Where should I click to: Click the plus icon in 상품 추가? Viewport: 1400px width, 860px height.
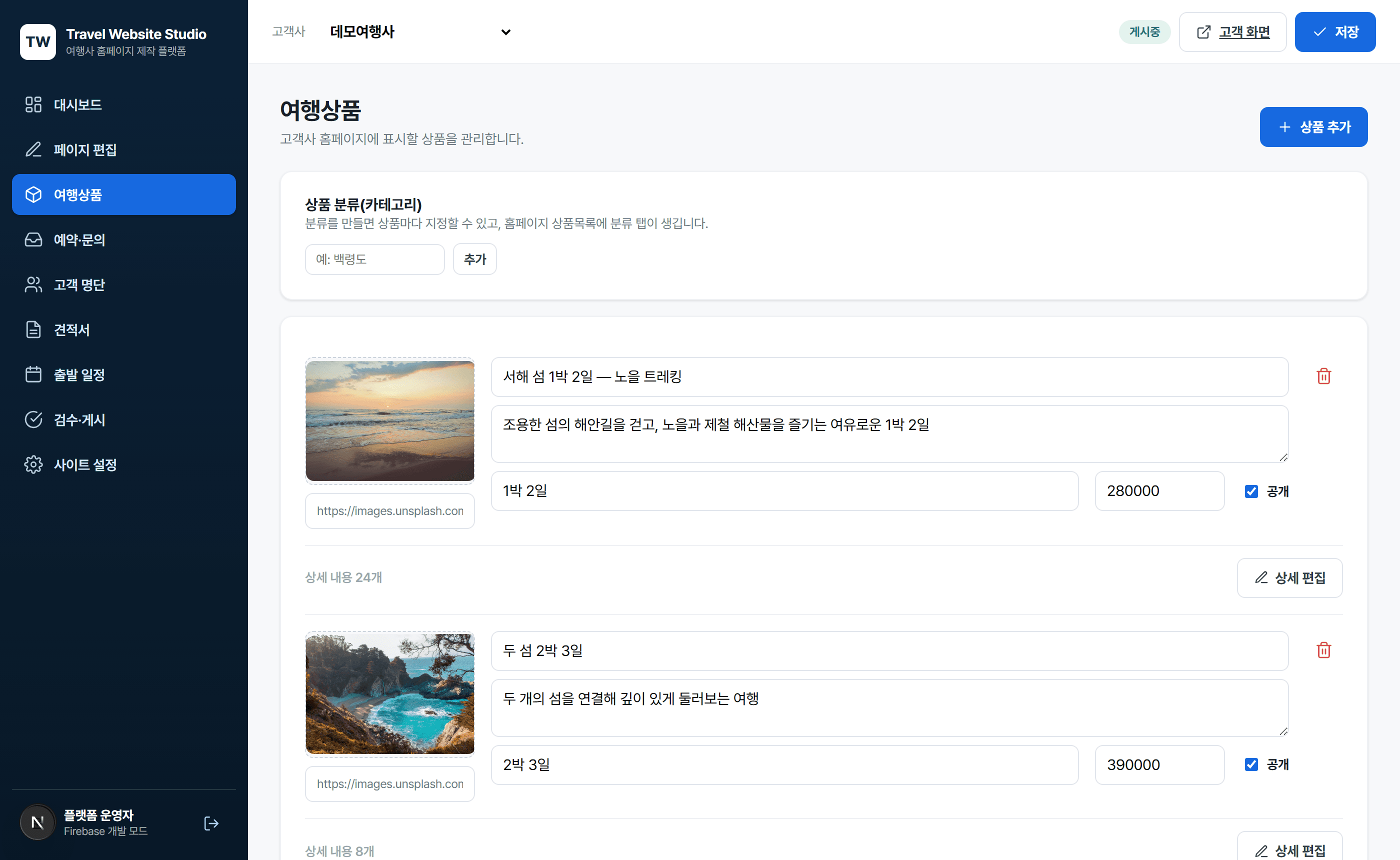coord(1284,127)
